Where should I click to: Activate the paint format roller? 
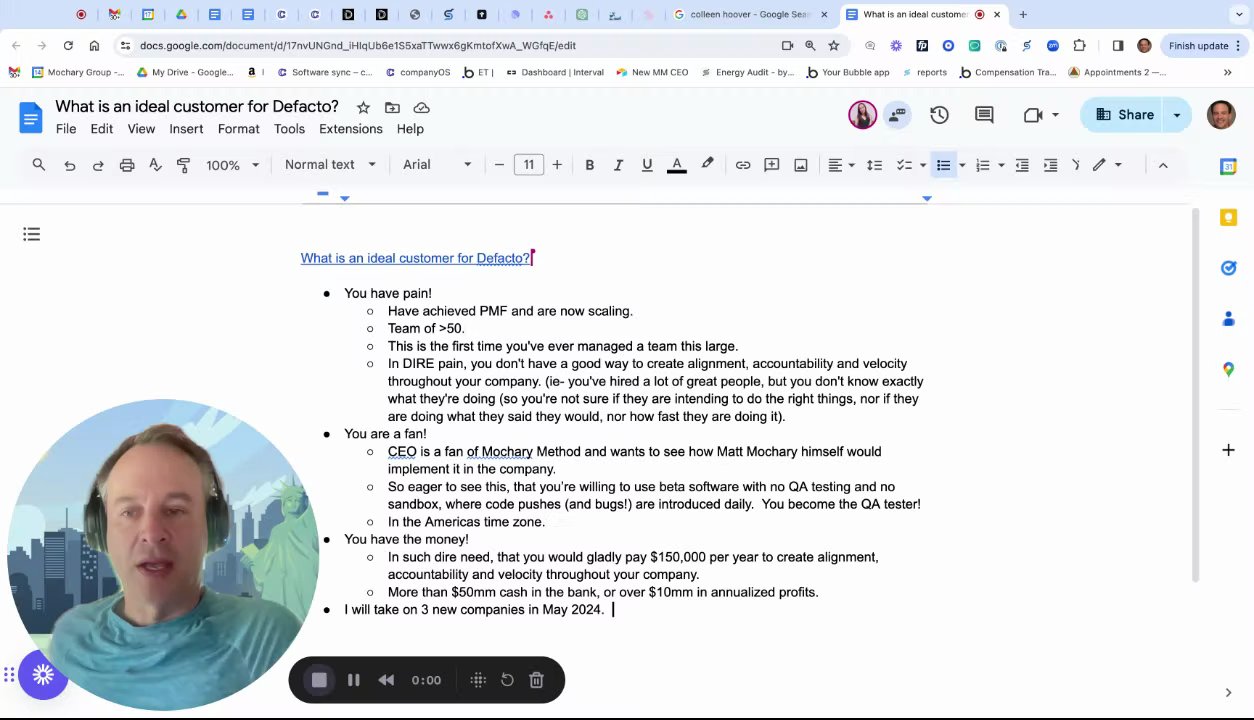click(x=183, y=165)
